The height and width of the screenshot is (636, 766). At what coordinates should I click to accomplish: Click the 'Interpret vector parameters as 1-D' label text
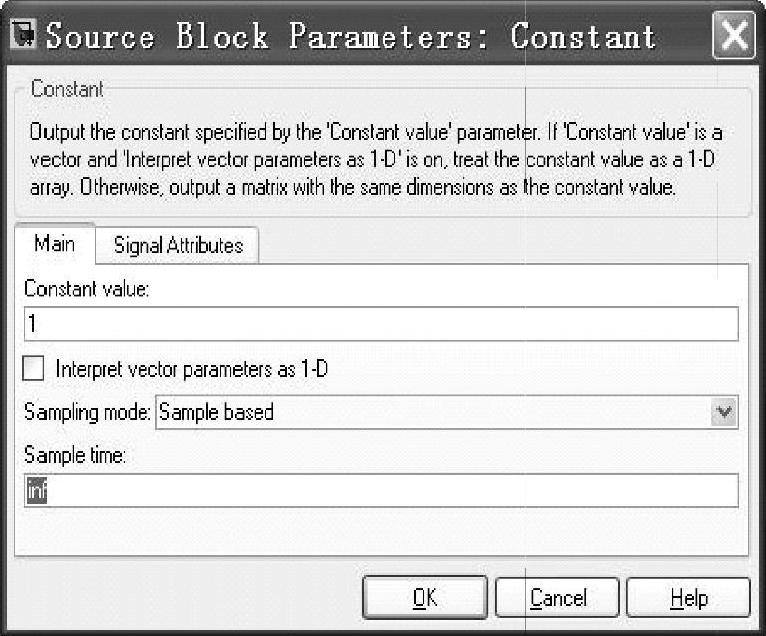(192, 369)
